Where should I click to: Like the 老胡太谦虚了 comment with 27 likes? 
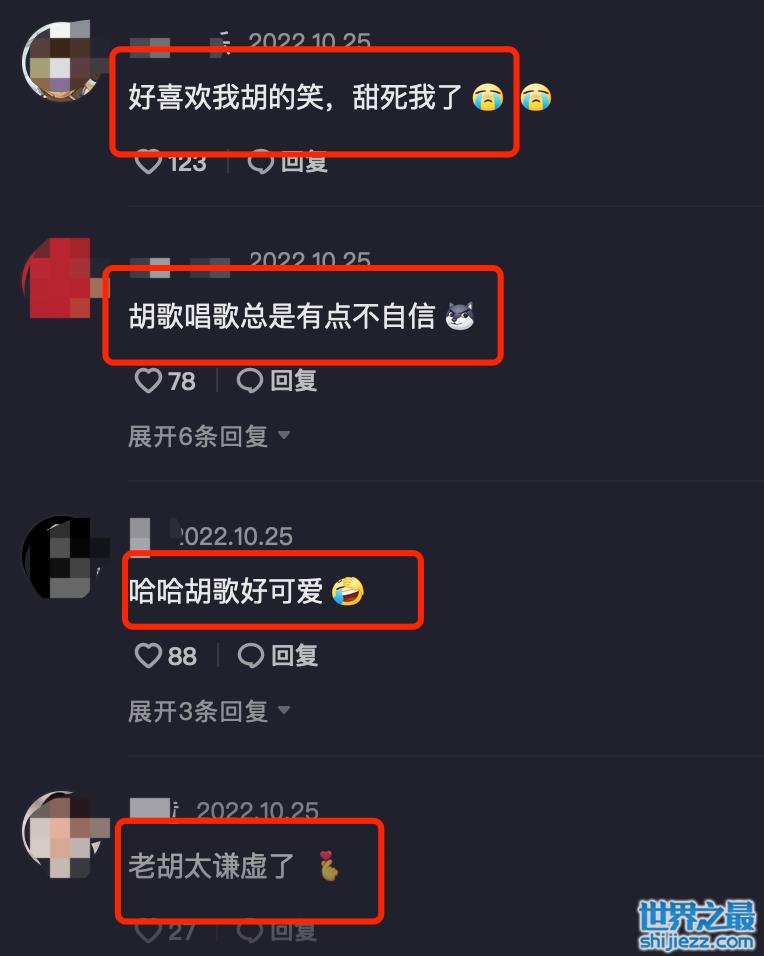[x=148, y=931]
